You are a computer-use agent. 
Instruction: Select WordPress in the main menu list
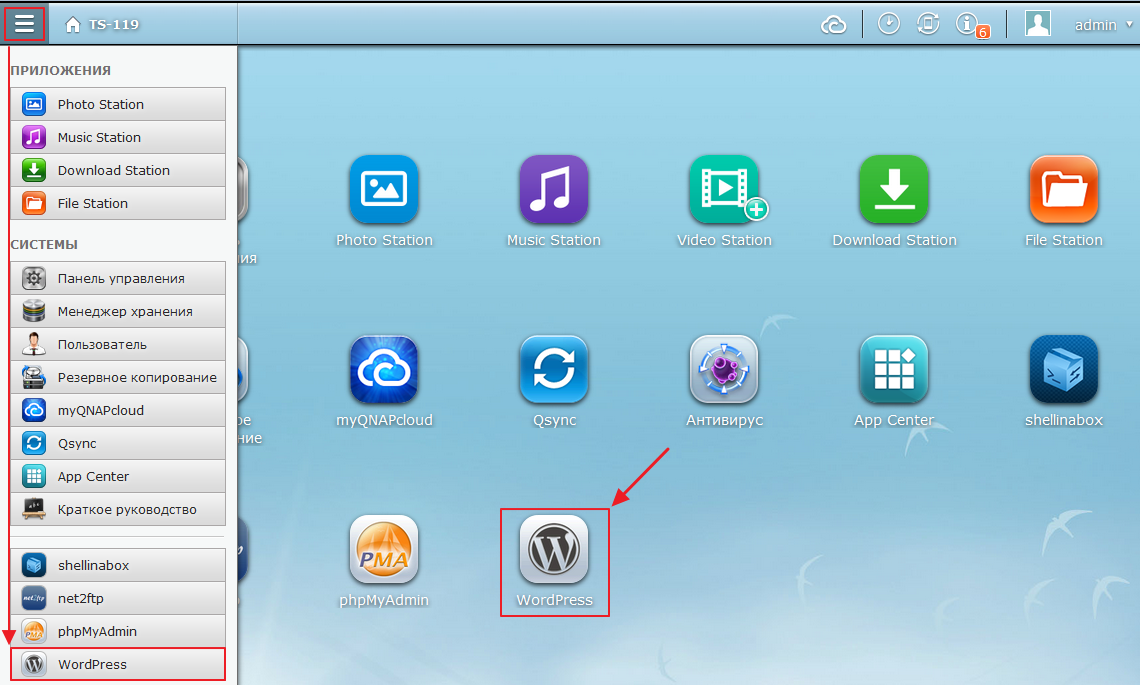[x=118, y=664]
